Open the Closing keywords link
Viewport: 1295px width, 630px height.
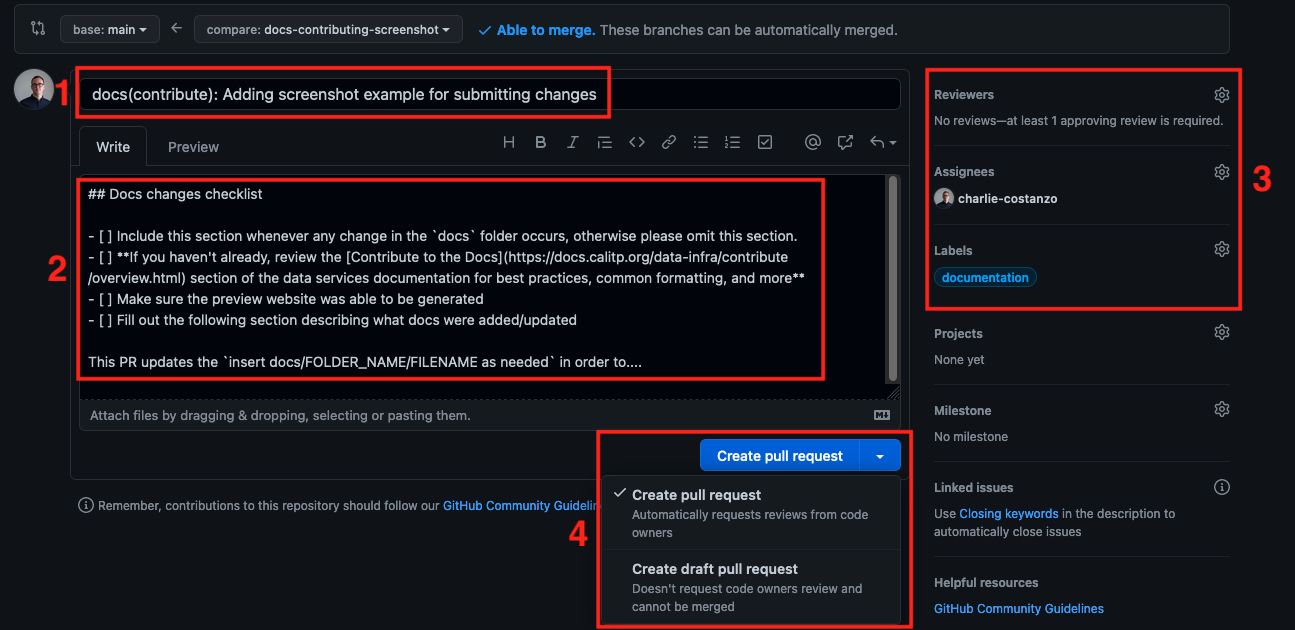1008,514
